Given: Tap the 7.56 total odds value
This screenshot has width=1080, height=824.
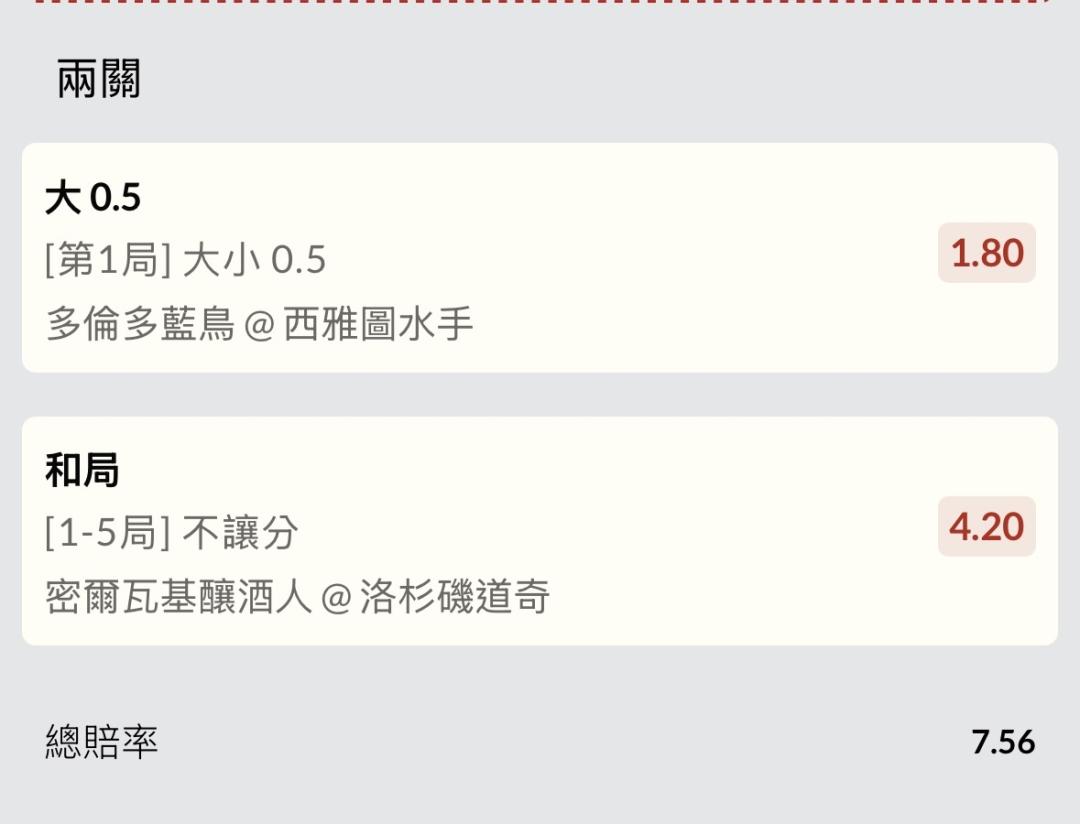Looking at the screenshot, I should click(1003, 742).
